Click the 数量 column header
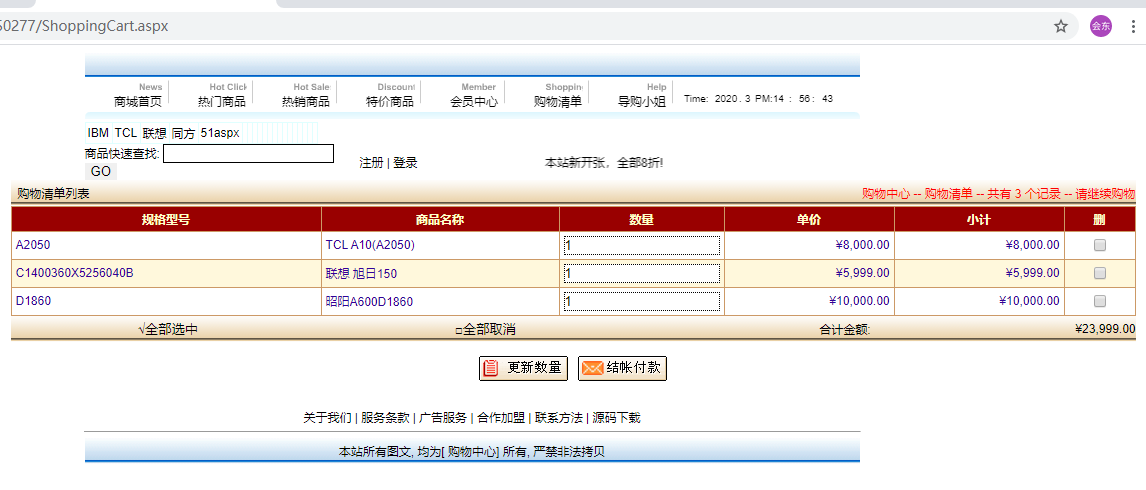The height and width of the screenshot is (490, 1146). pyautogui.click(x=641, y=219)
